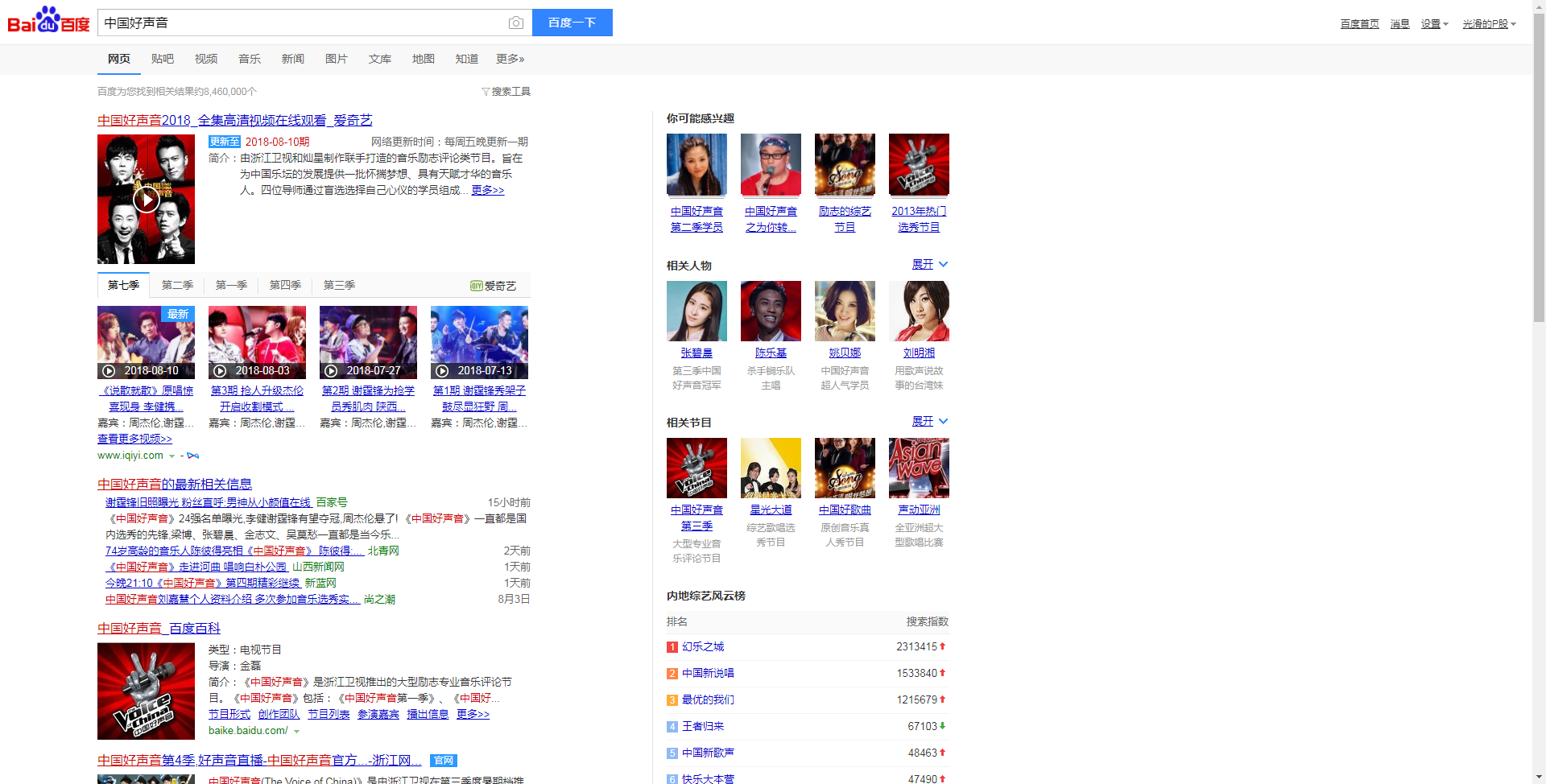Open 搜索工具 filter
Image resolution: width=1546 pixels, height=784 pixels.
click(506, 91)
